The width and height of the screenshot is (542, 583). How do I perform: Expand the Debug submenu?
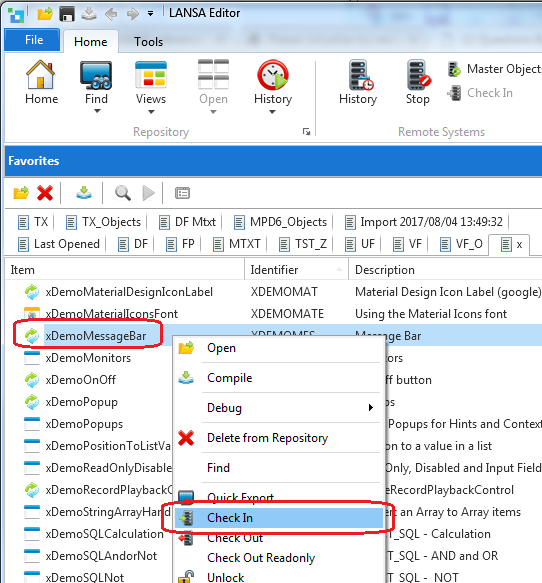tap(279, 408)
